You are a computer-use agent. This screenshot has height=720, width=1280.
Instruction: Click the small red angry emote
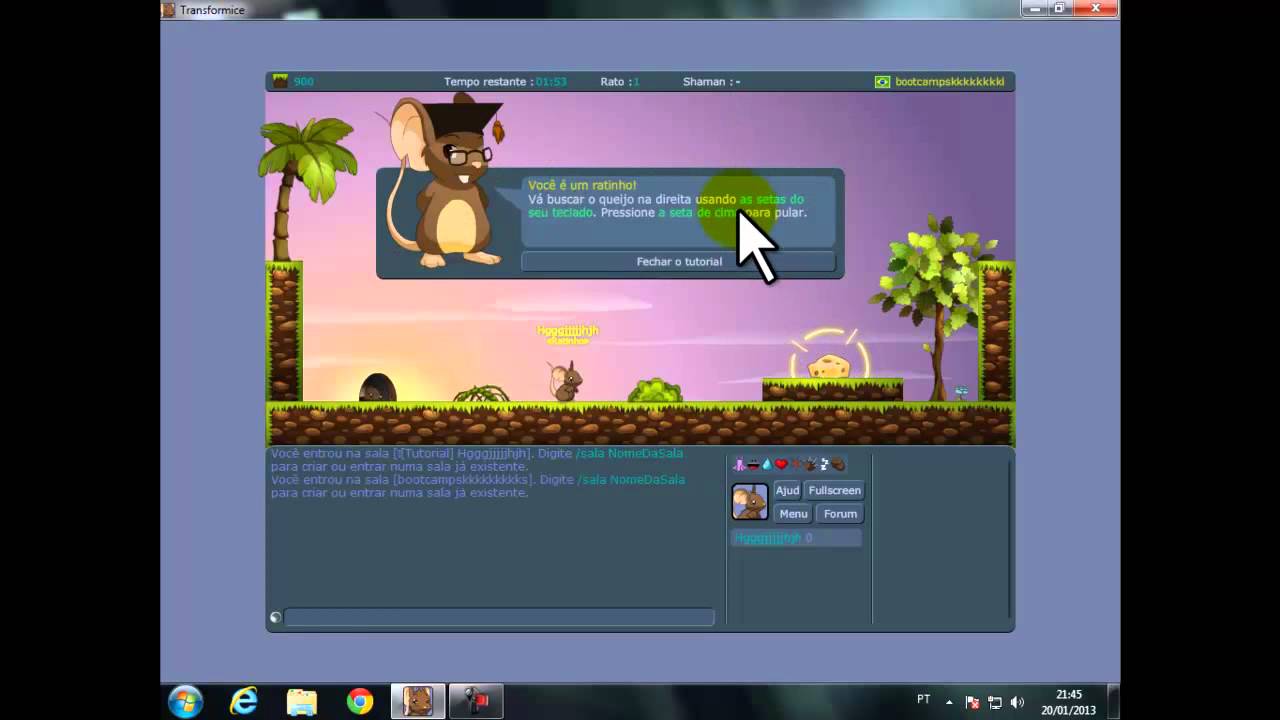[x=796, y=464]
